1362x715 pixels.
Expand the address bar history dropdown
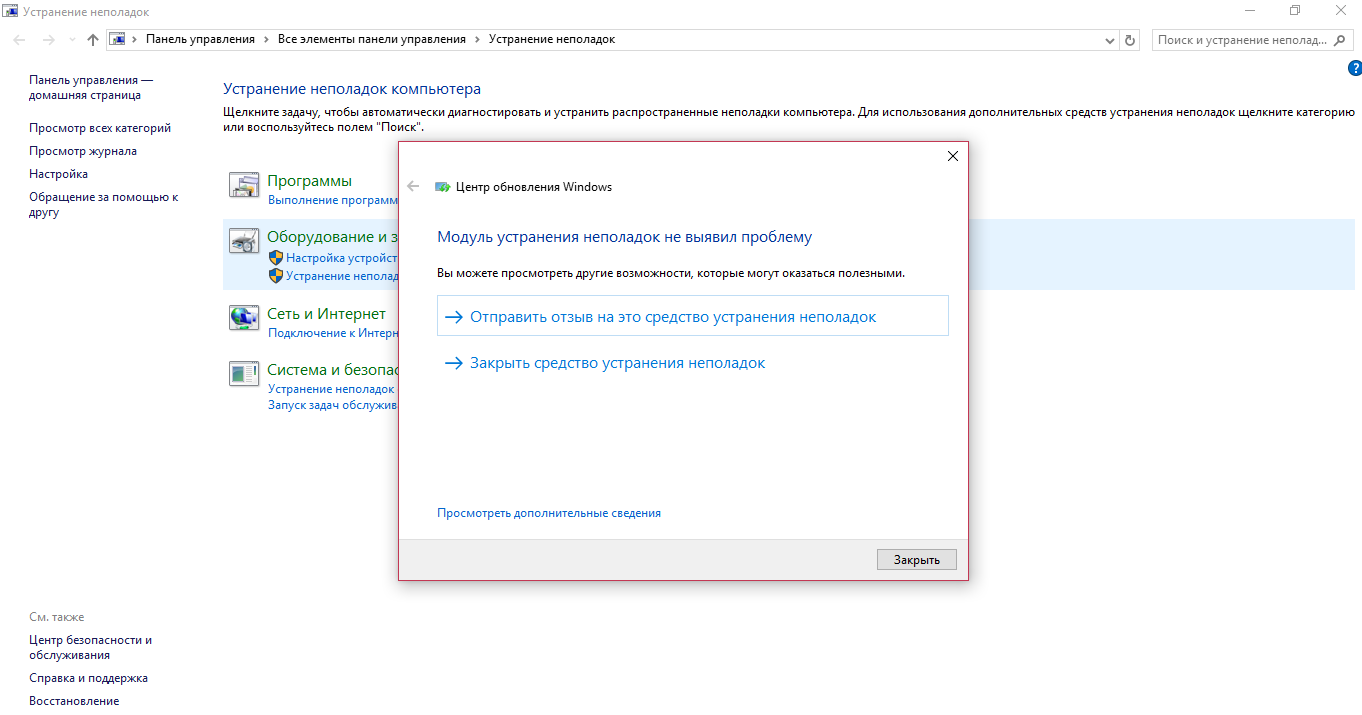[x=1110, y=40]
